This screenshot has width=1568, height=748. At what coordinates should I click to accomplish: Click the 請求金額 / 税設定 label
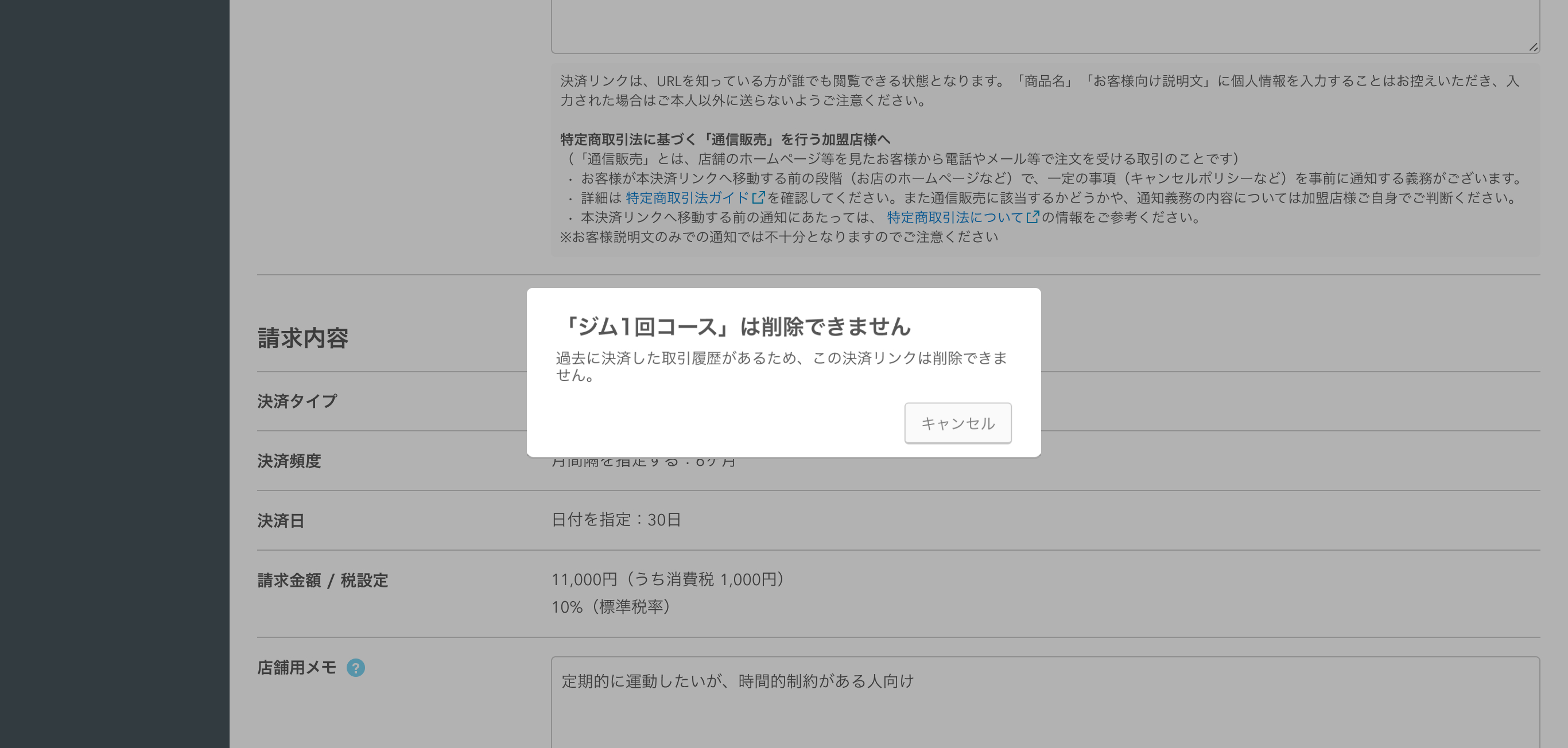(x=323, y=579)
